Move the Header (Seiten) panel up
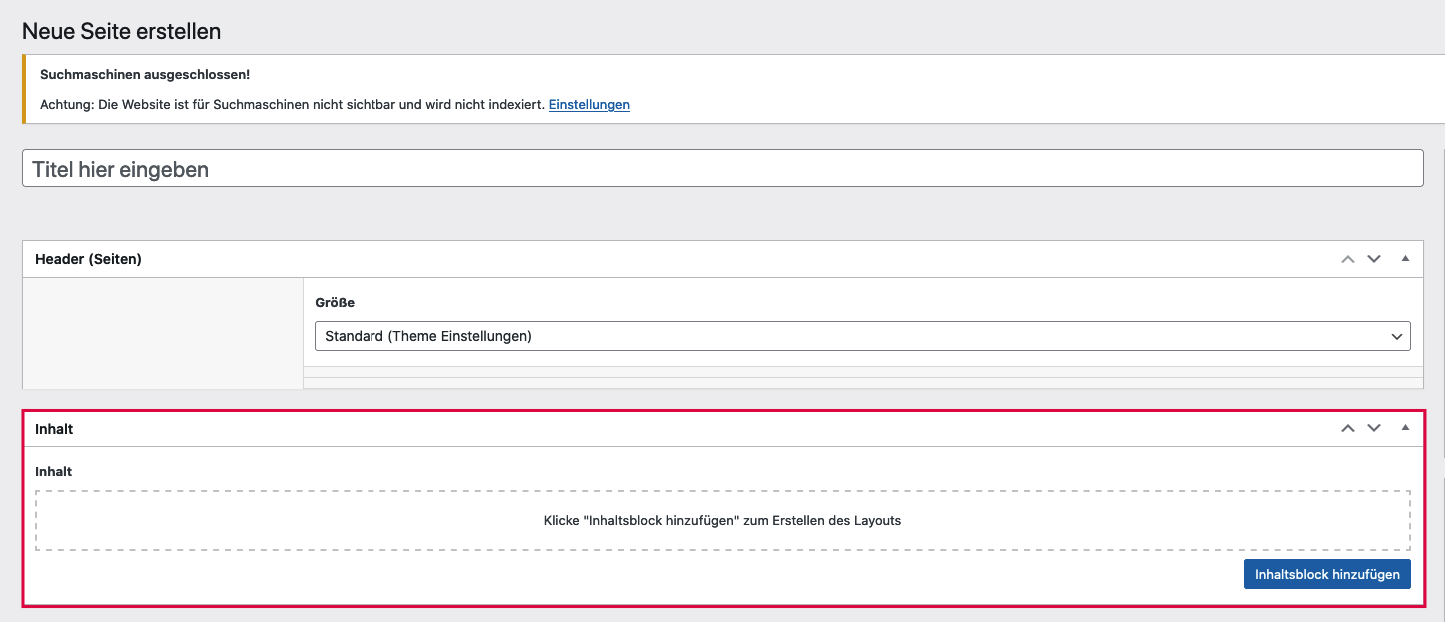Viewport: 1445px width, 622px height. [x=1347, y=259]
